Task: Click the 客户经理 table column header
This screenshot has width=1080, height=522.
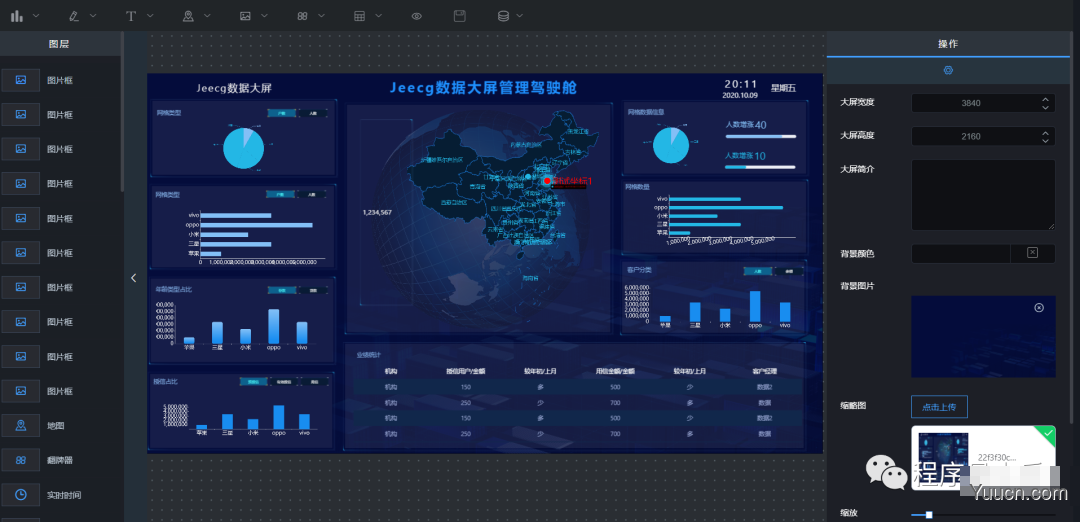Action: click(764, 371)
